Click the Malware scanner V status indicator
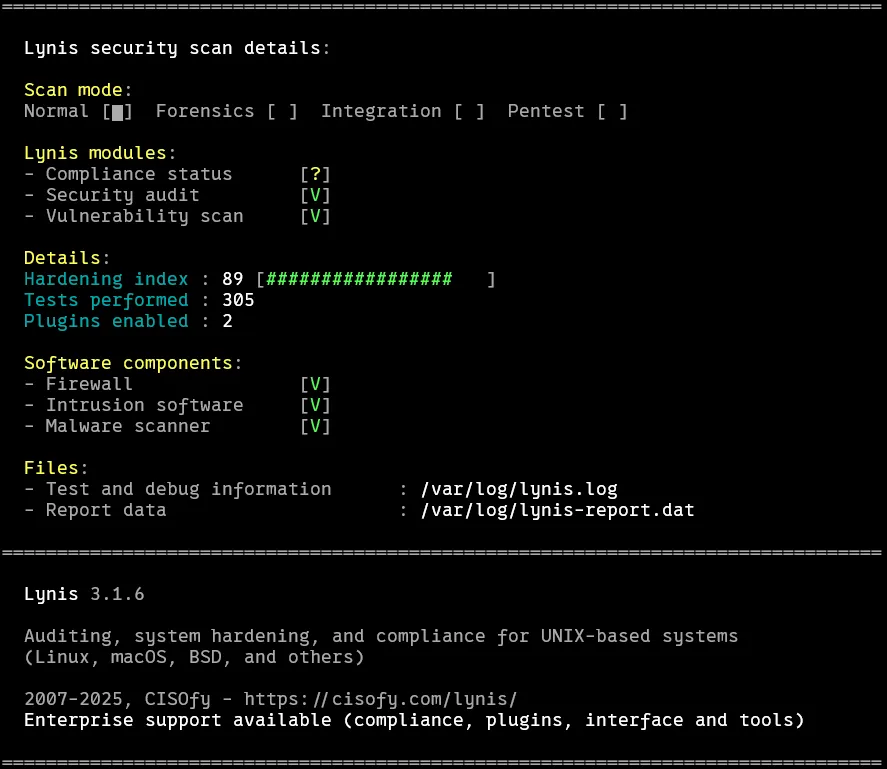 [315, 426]
